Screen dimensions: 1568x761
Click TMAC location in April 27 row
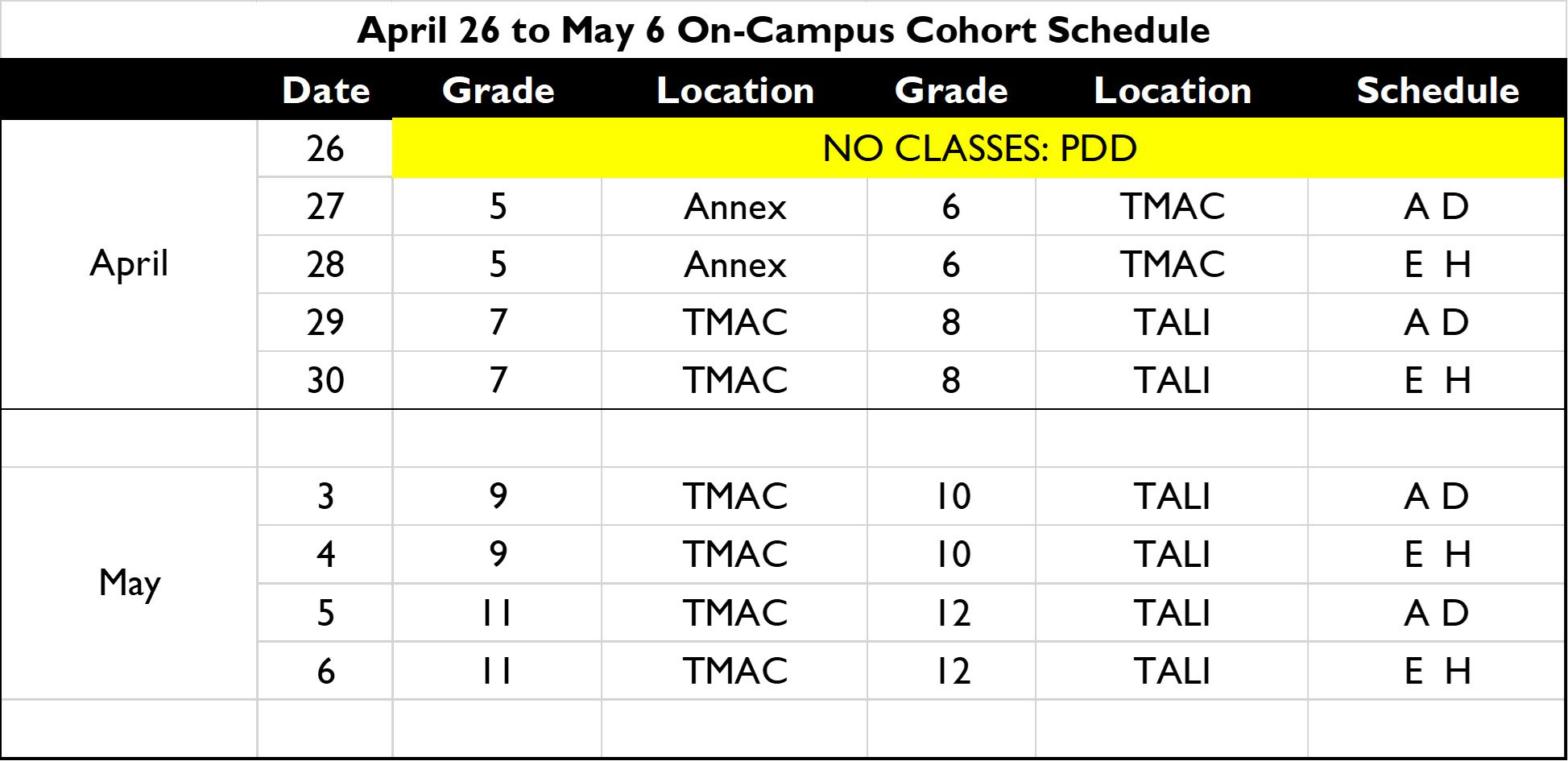tap(1172, 206)
